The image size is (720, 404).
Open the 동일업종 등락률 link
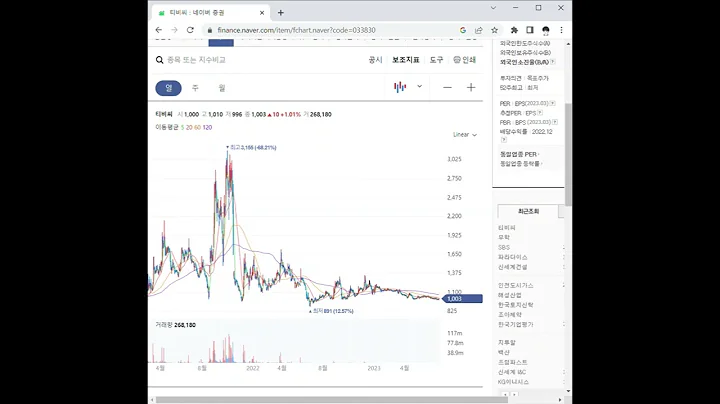[x=521, y=163]
